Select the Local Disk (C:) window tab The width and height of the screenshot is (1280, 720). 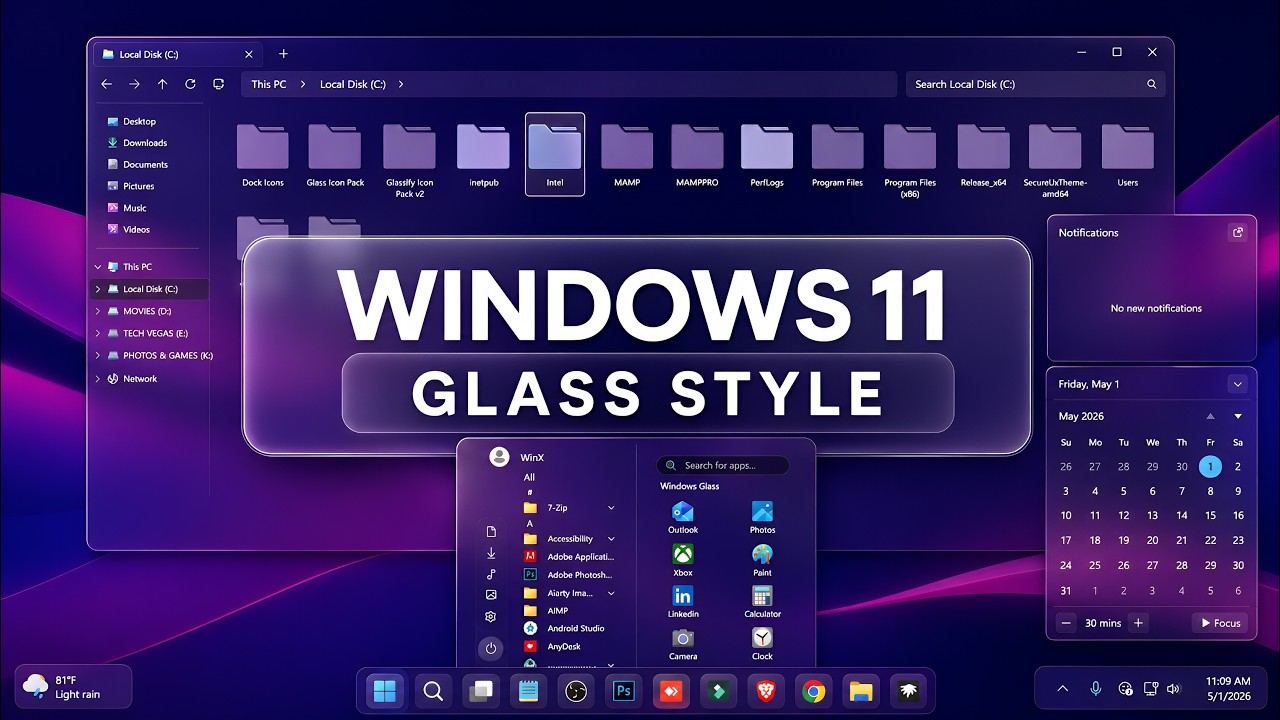(178, 54)
